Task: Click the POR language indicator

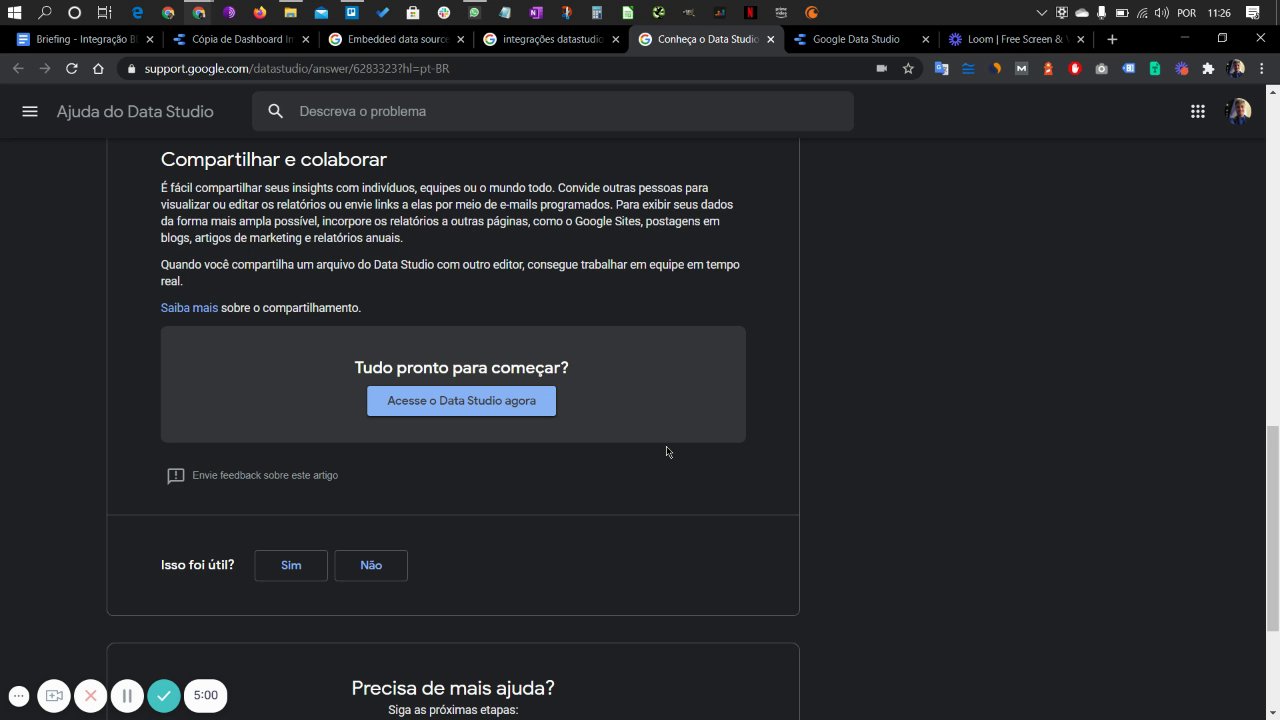Action: coord(1187,13)
